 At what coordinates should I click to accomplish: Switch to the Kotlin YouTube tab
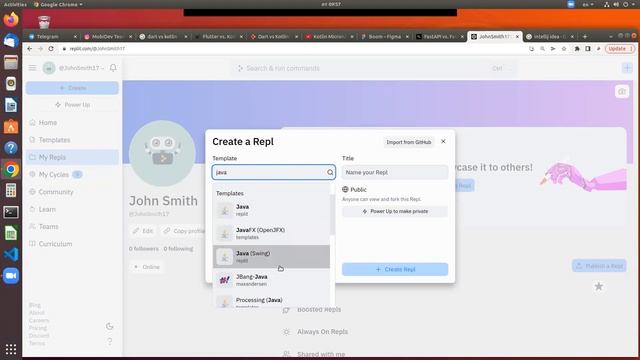(329, 36)
